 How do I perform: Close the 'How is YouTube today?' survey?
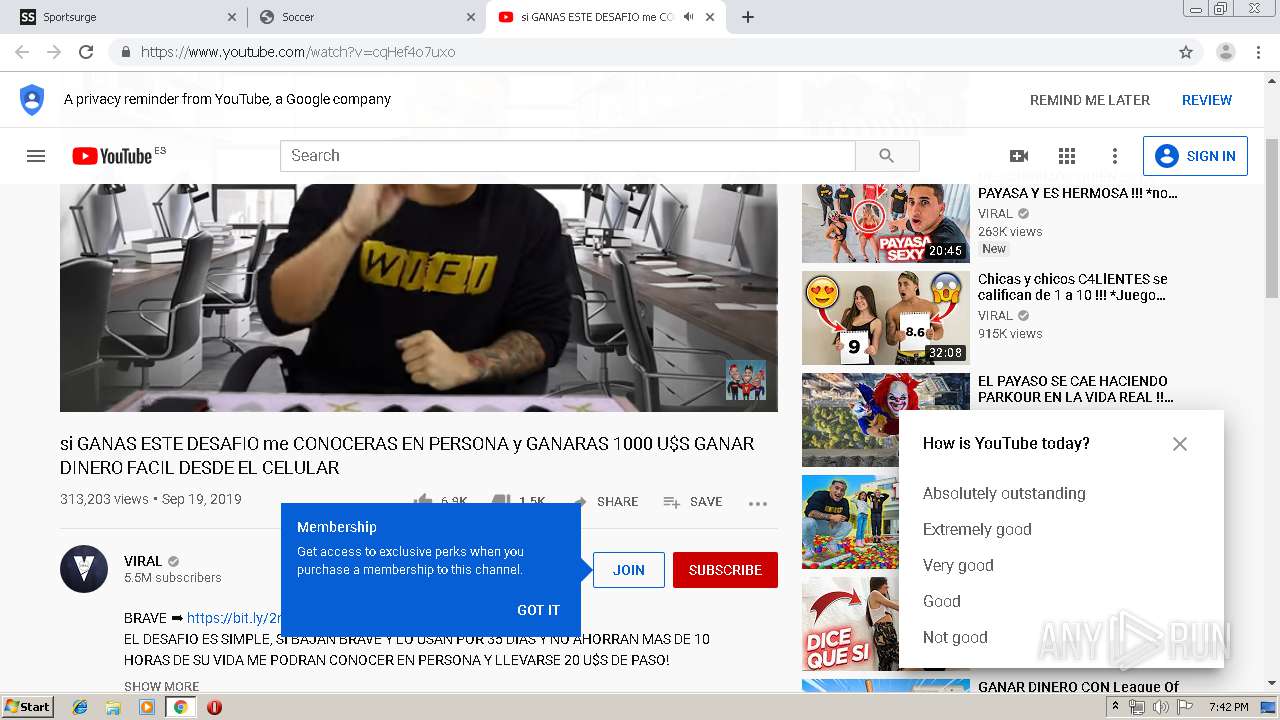click(1180, 444)
